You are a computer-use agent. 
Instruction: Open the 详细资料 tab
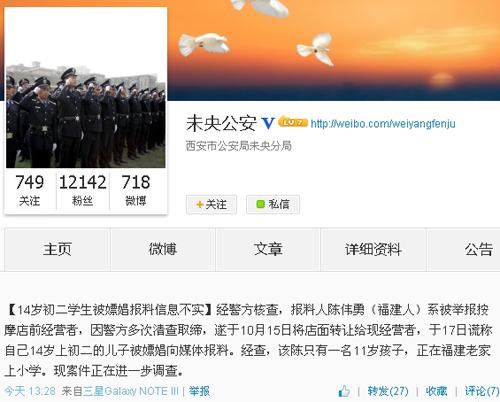click(x=373, y=249)
